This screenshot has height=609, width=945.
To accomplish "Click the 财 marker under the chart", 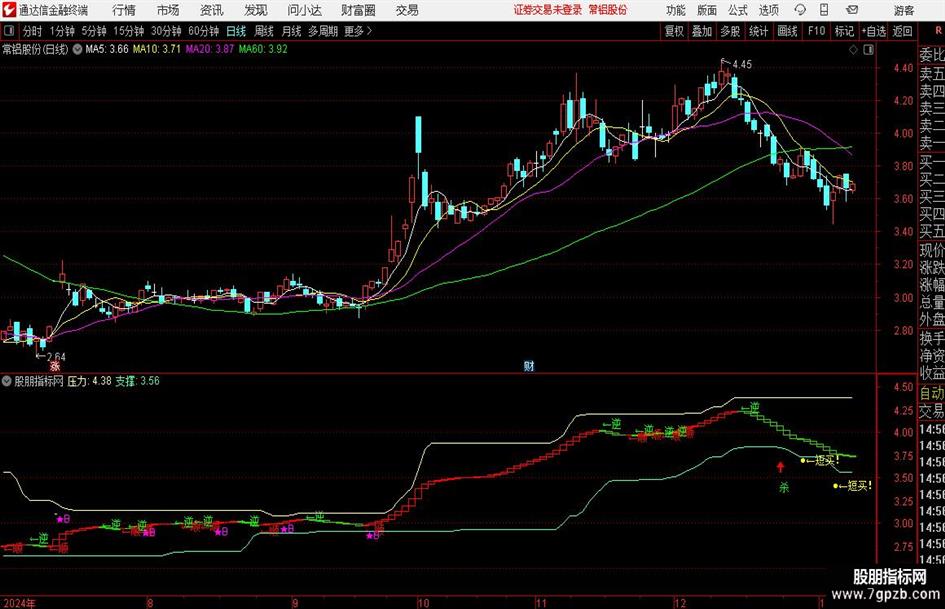I will (529, 366).
